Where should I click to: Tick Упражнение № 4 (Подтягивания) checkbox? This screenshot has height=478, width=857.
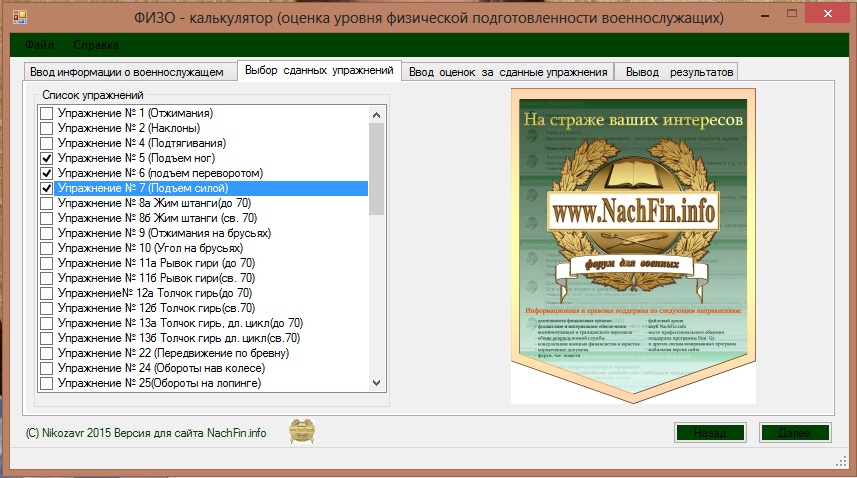(x=46, y=143)
